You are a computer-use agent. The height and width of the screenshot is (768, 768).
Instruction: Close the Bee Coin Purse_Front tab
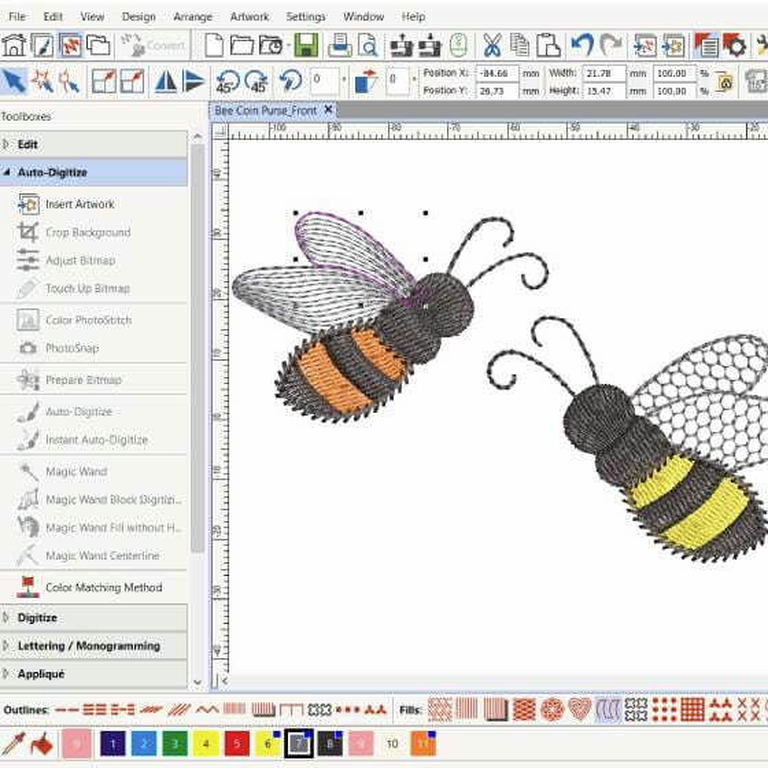pyautogui.click(x=328, y=110)
